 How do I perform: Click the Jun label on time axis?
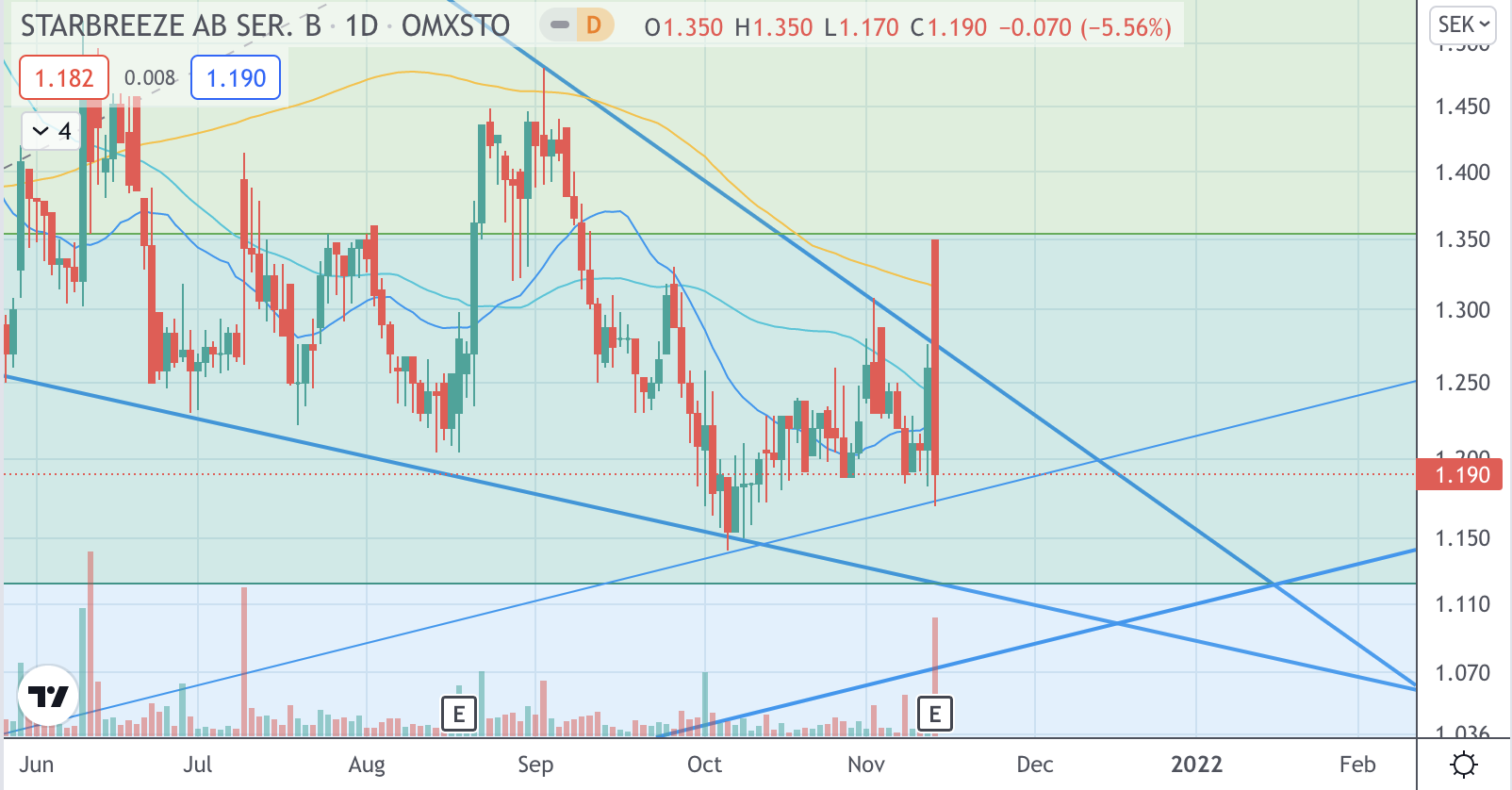click(37, 765)
